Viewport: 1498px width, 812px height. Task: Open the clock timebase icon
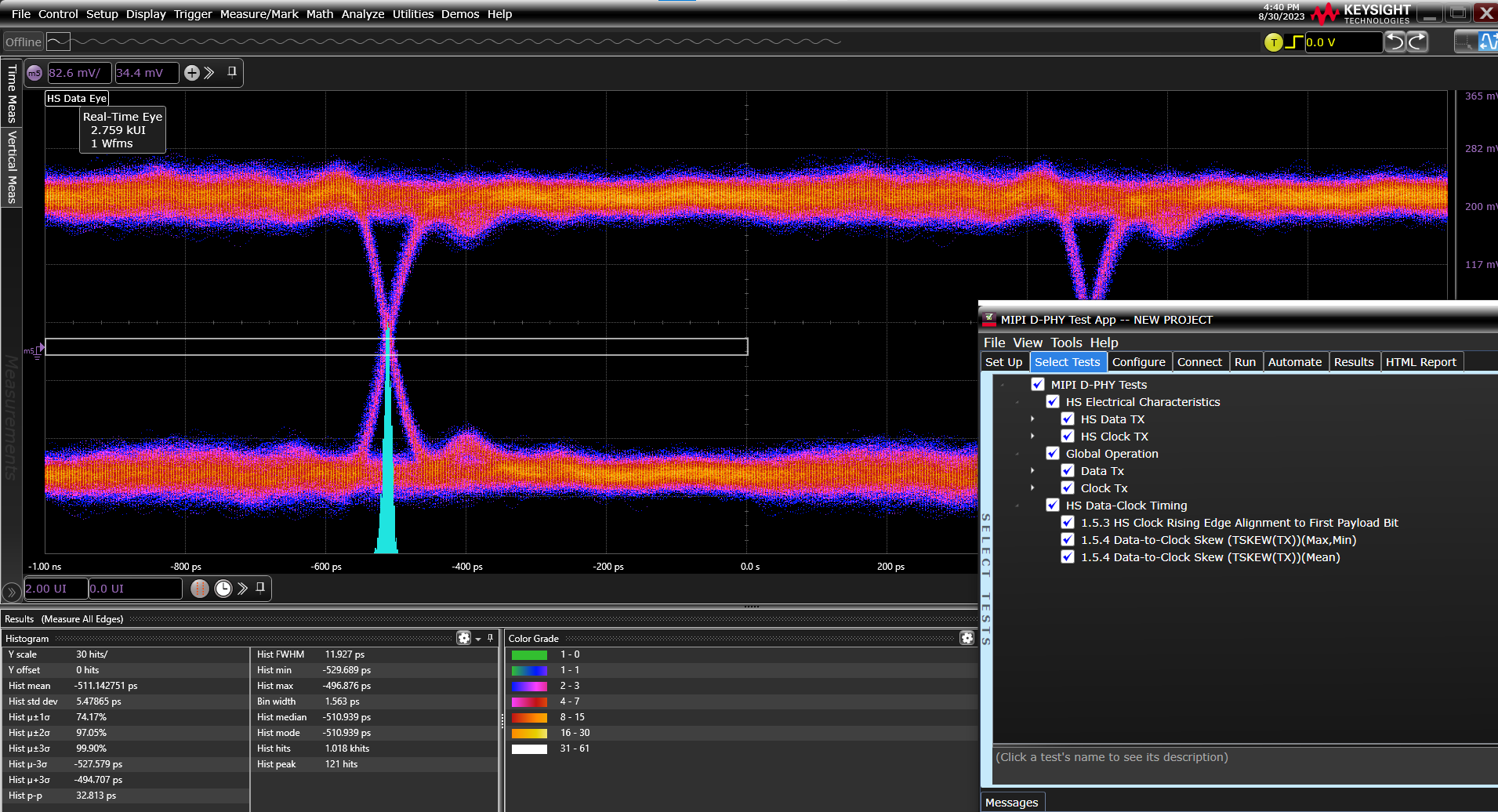[223, 589]
